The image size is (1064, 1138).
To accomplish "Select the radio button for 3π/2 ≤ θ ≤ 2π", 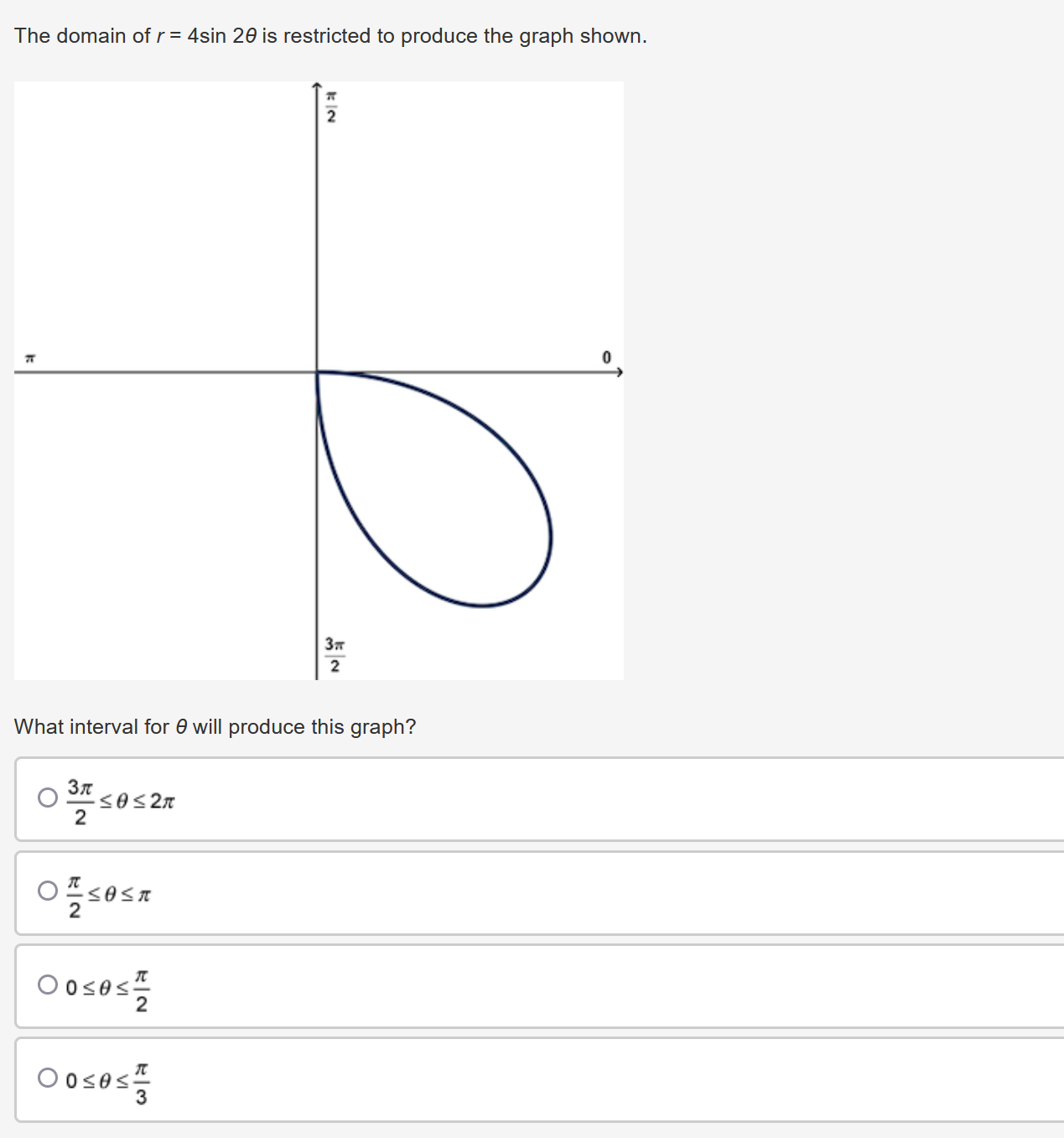I will [46, 799].
